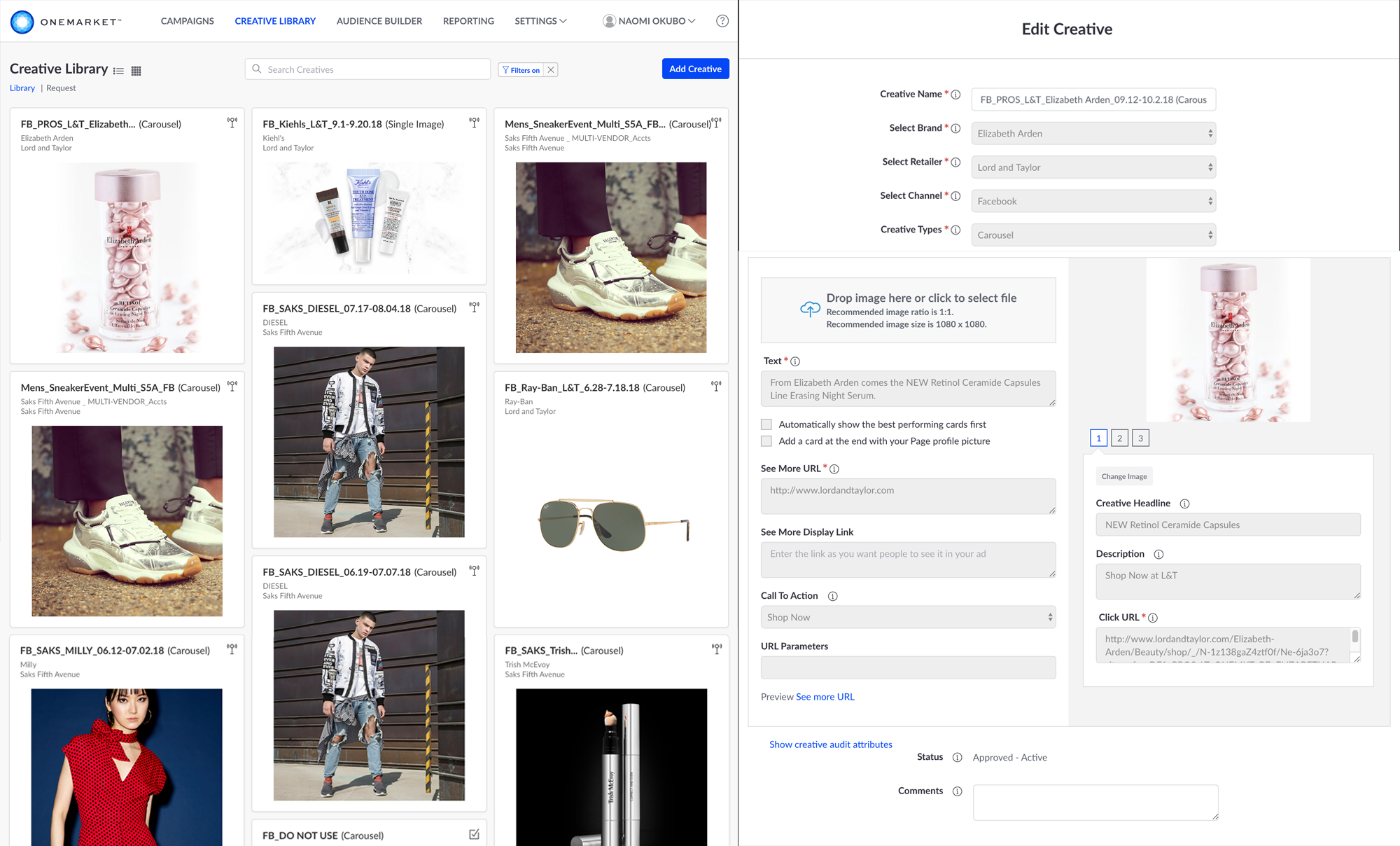Viewport: 1400px width, 846px height.
Task: Expand the Settings menu
Action: tap(540, 21)
